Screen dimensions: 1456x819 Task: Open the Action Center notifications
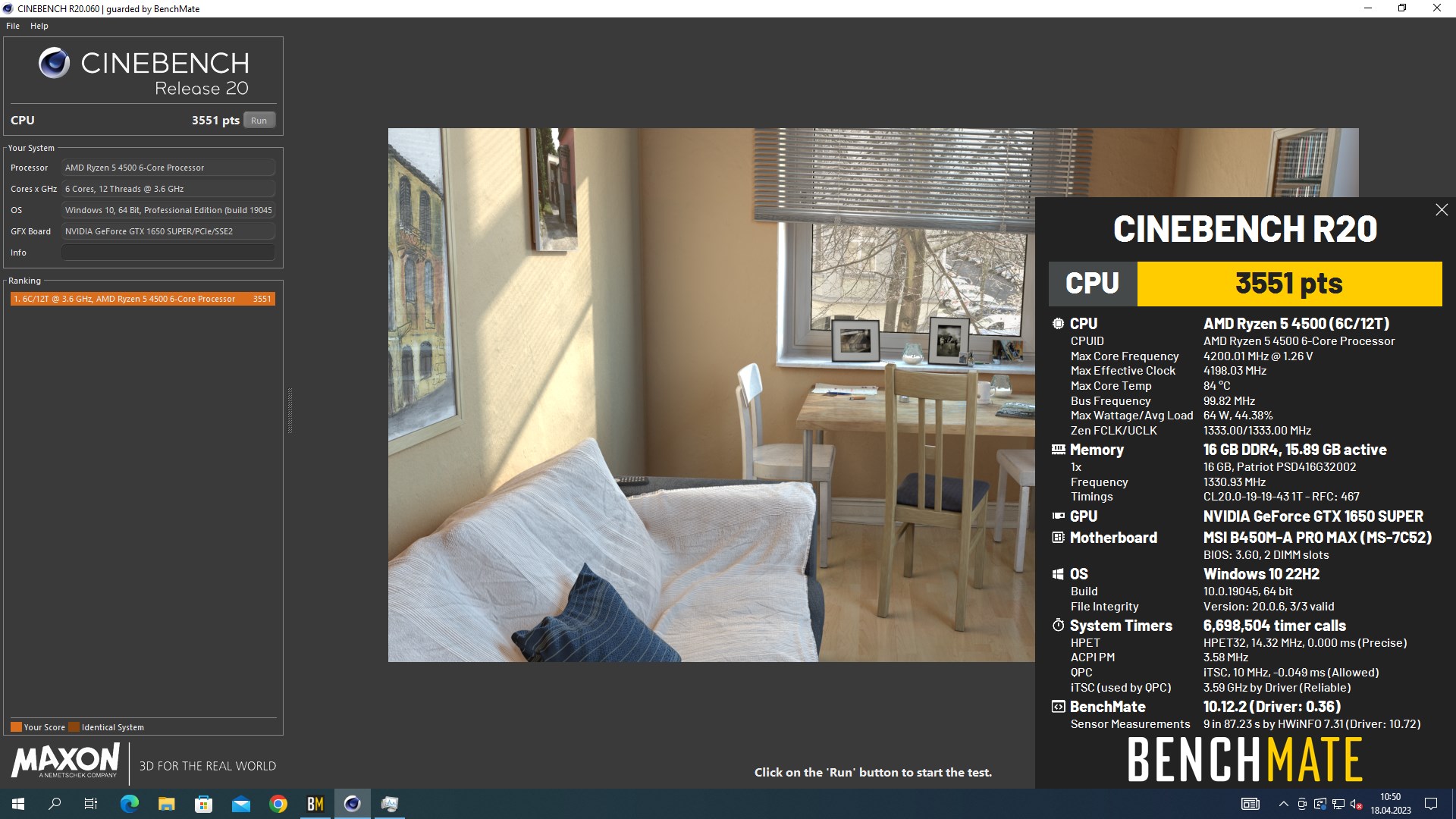(x=1431, y=804)
